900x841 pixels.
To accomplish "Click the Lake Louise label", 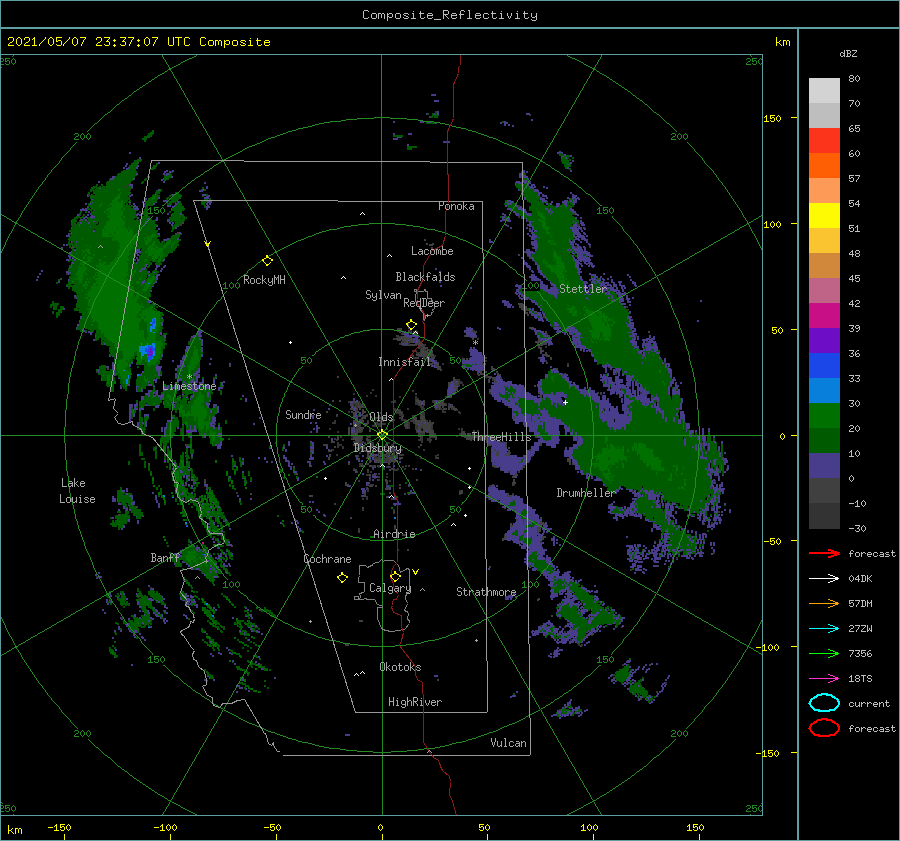I will point(77,491).
